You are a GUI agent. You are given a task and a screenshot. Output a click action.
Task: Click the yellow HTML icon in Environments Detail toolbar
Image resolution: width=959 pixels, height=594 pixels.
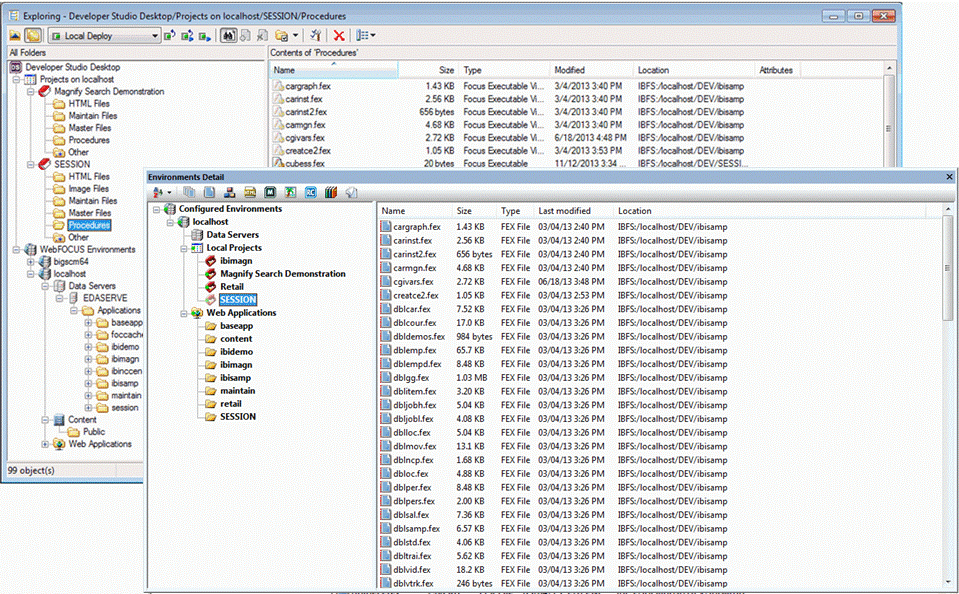tap(250, 193)
